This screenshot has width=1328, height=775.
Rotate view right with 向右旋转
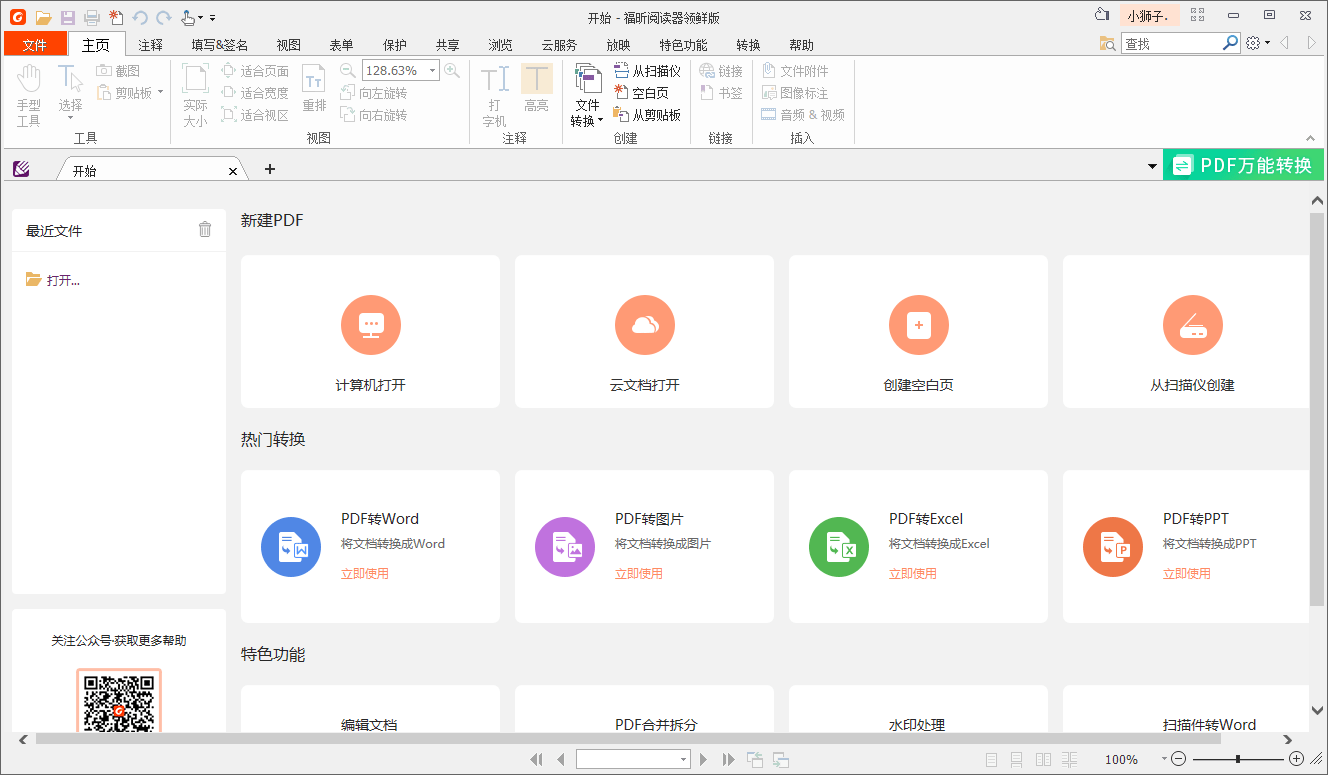[x=374, y=115]
